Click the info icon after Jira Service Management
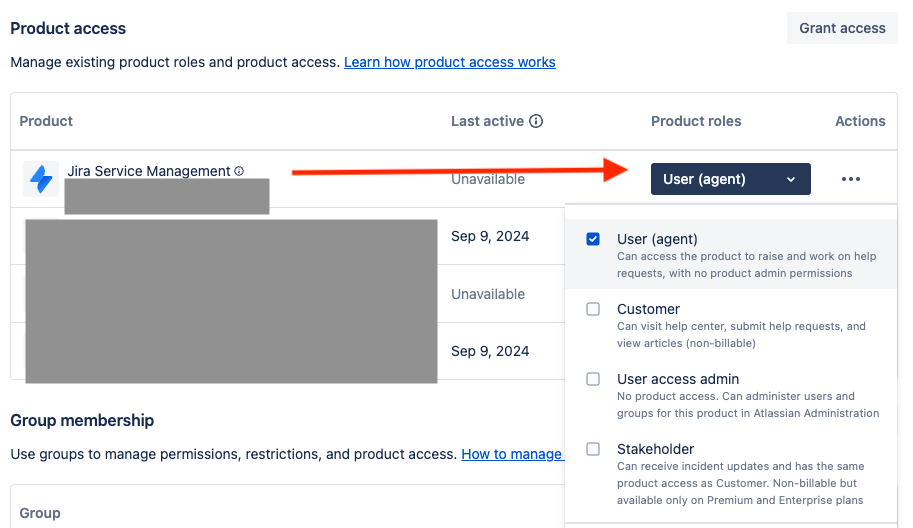The height and width of the screenshot is (528, 913). [239, 171]
